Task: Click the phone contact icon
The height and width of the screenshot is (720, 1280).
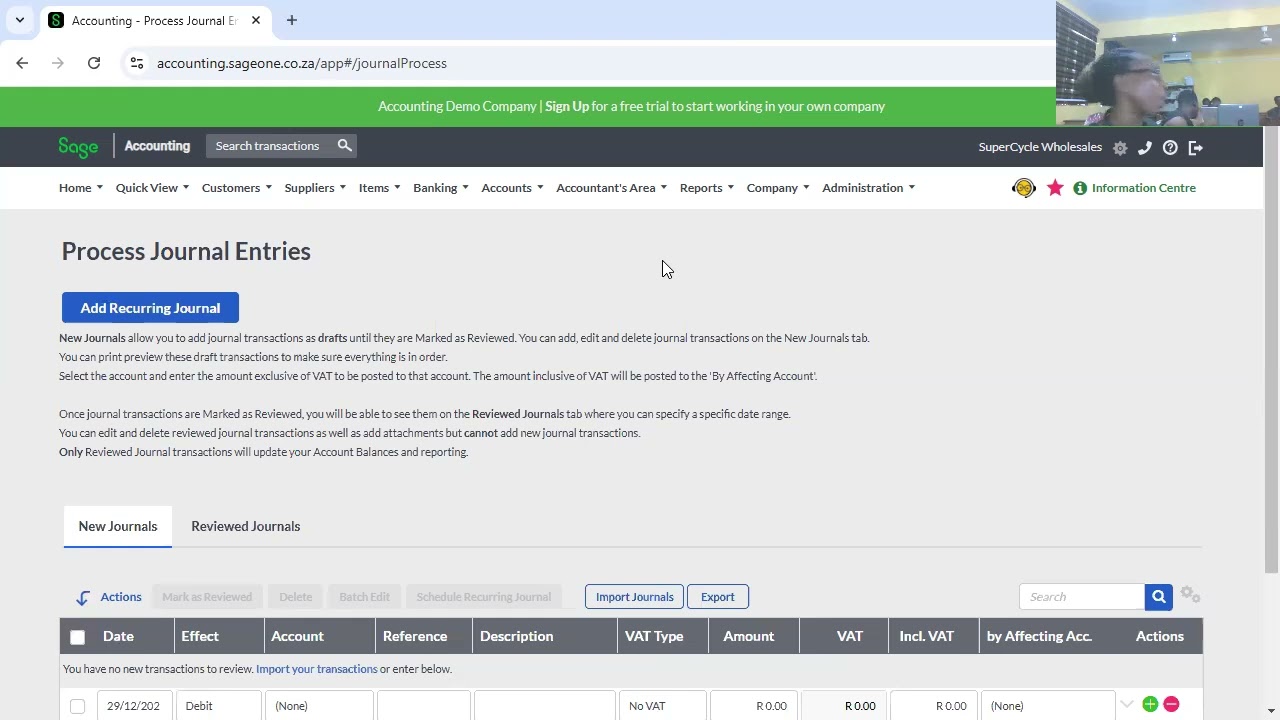Action: point(1145,148)
